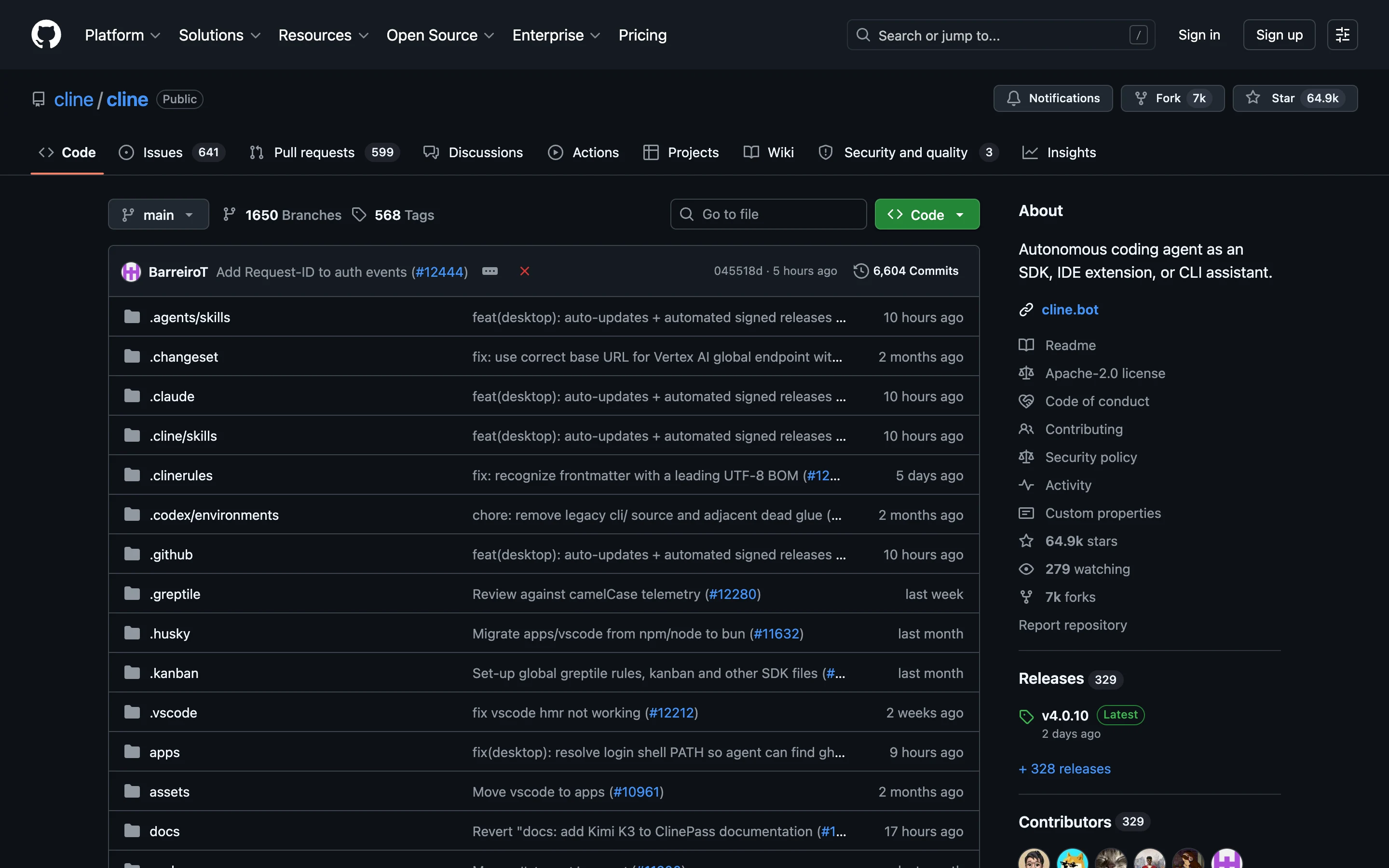Fork the repository with the Fork button
Screen dimensions: 1389x868
tap(1172, 98)
